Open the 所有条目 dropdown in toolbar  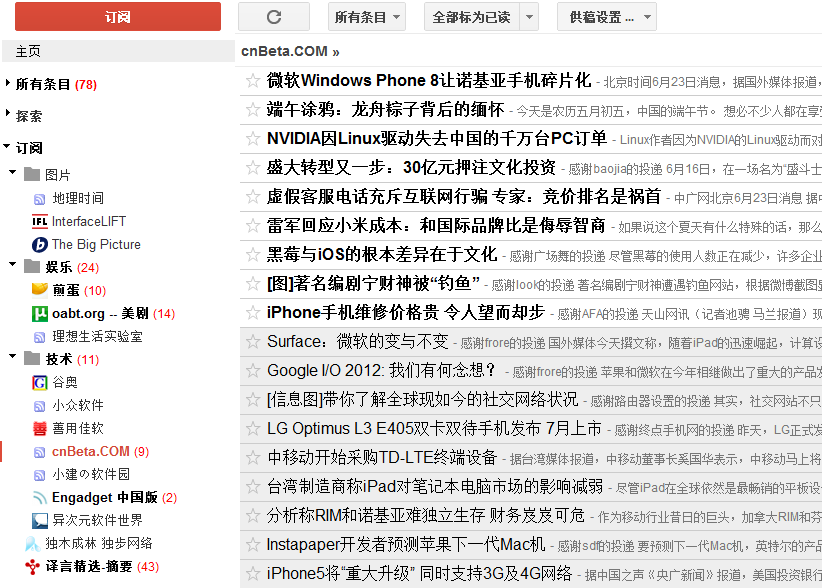(367, 17)
